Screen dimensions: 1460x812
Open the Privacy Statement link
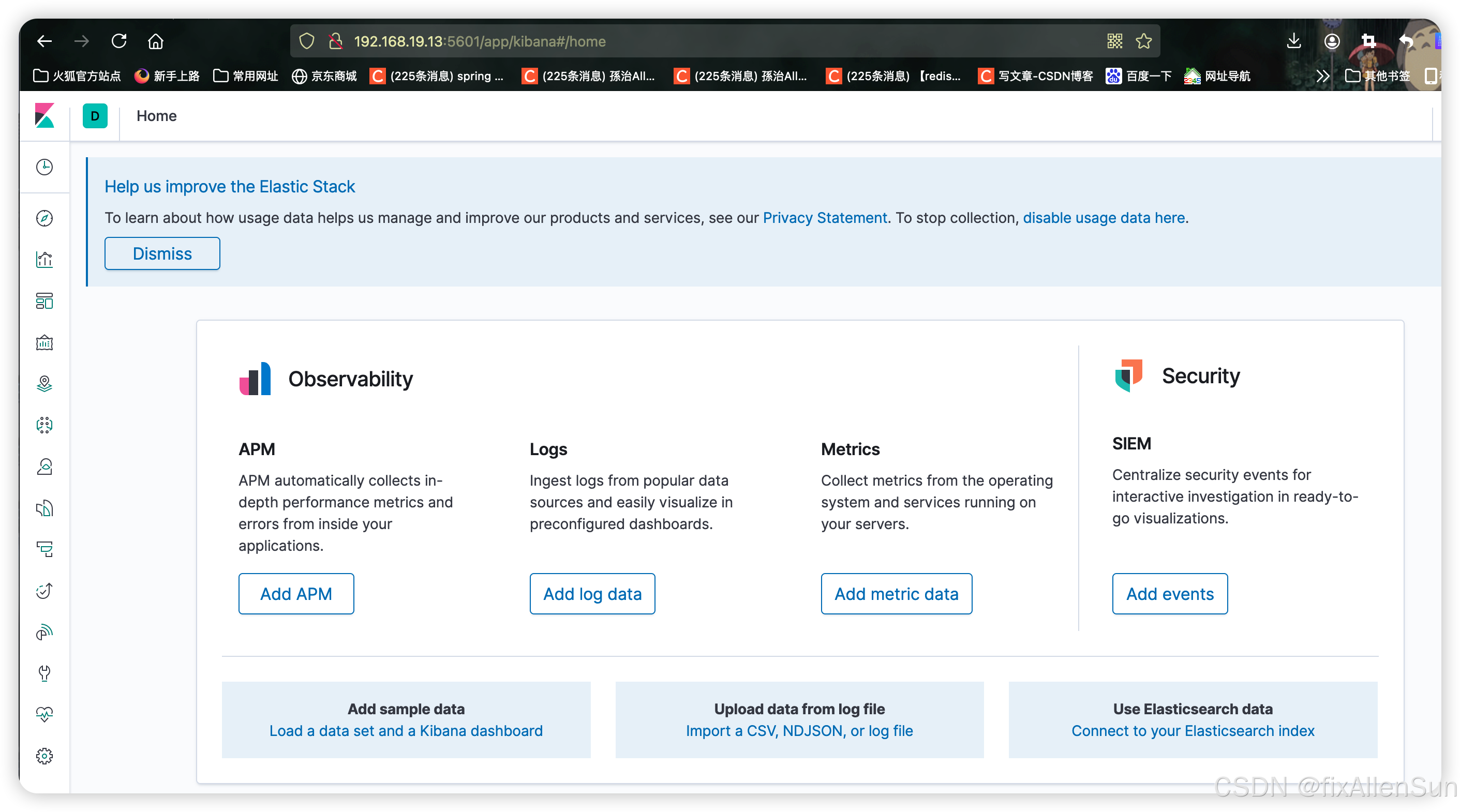[824, 218]
